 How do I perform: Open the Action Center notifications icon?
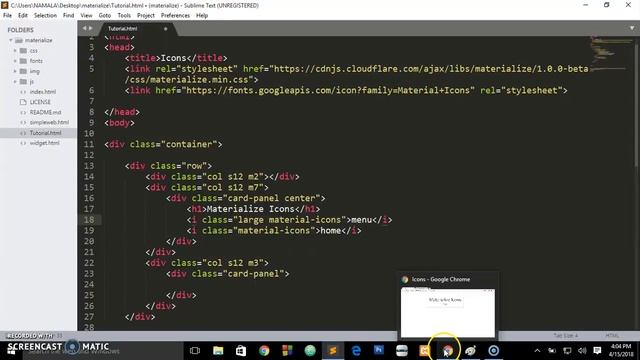pos(597,351)
